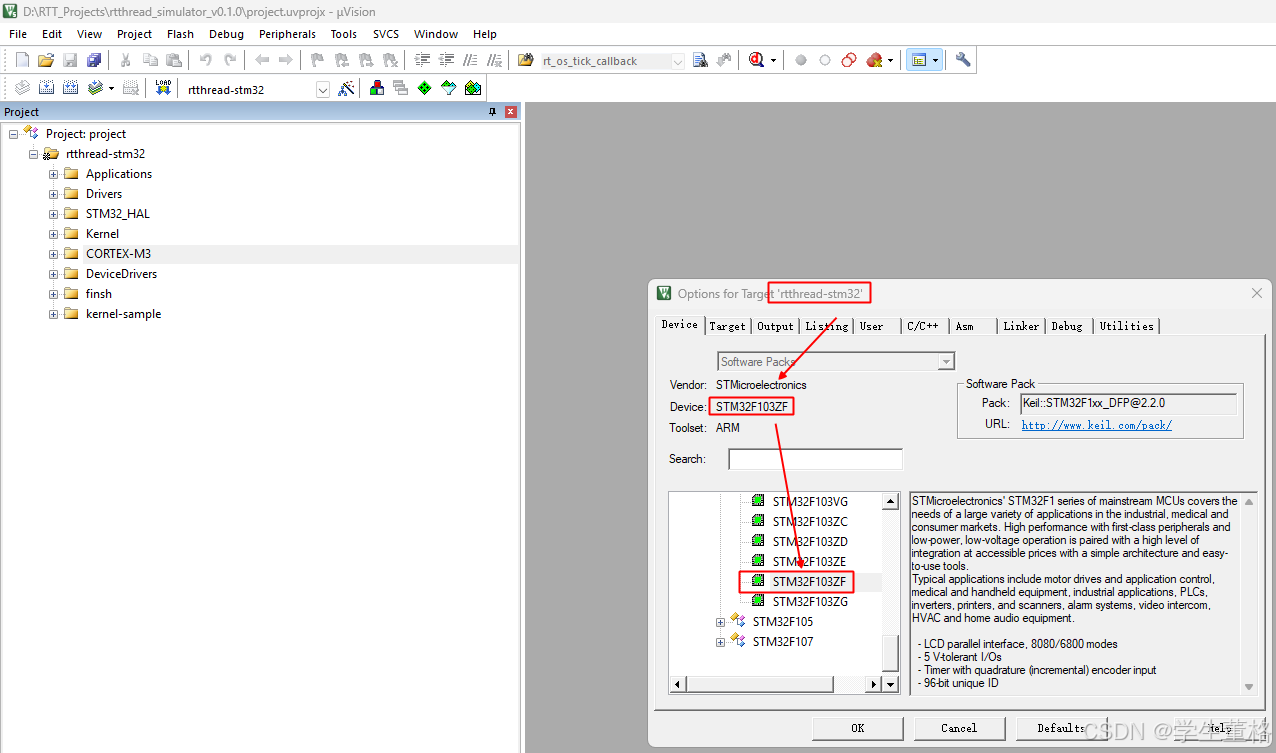Expand the Drivers folder node
The image size is (1276, 753).
pyautogui.click(x=54, y=194)
